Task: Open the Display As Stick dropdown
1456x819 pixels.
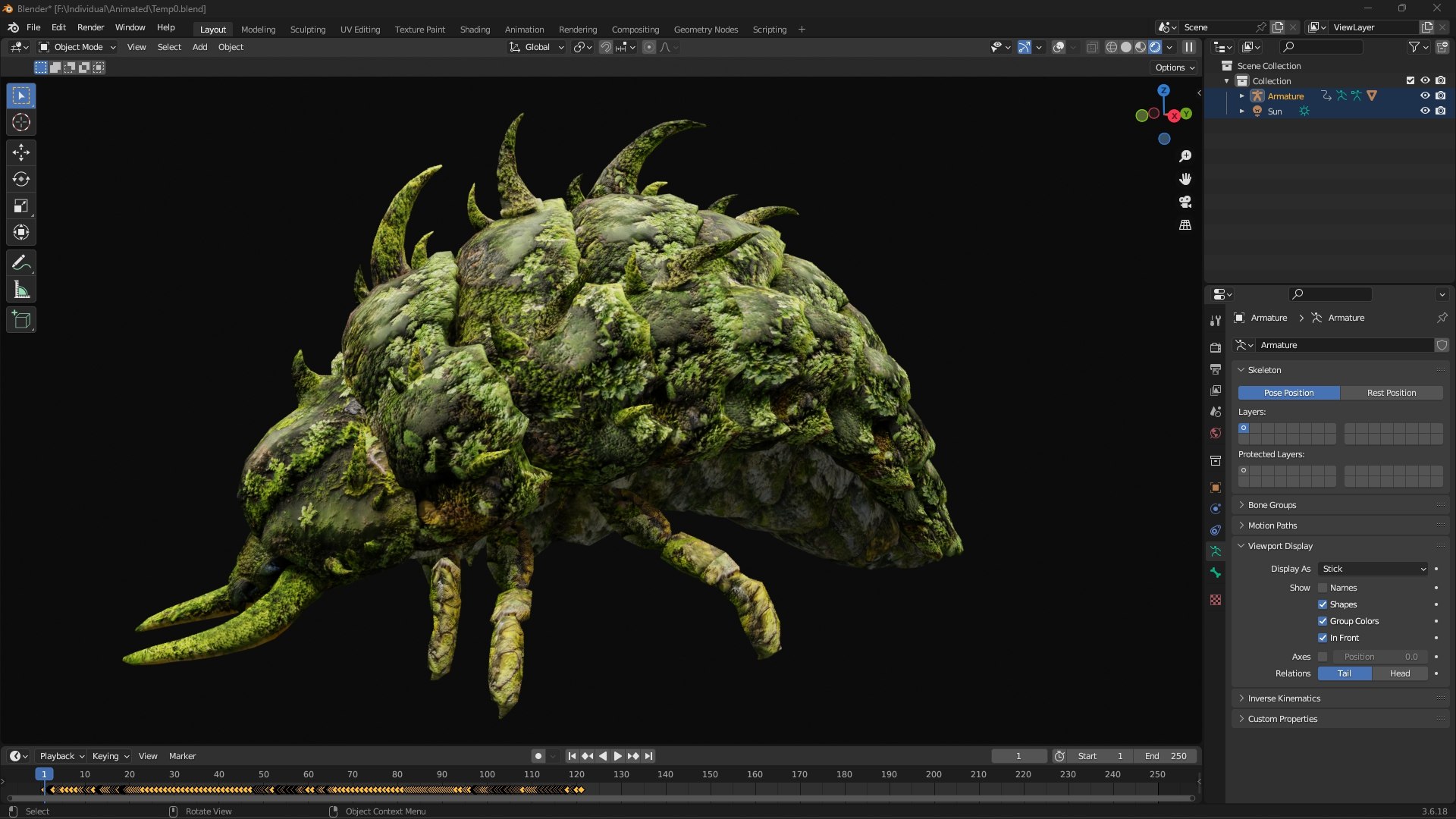Action: pos(1373,569)
